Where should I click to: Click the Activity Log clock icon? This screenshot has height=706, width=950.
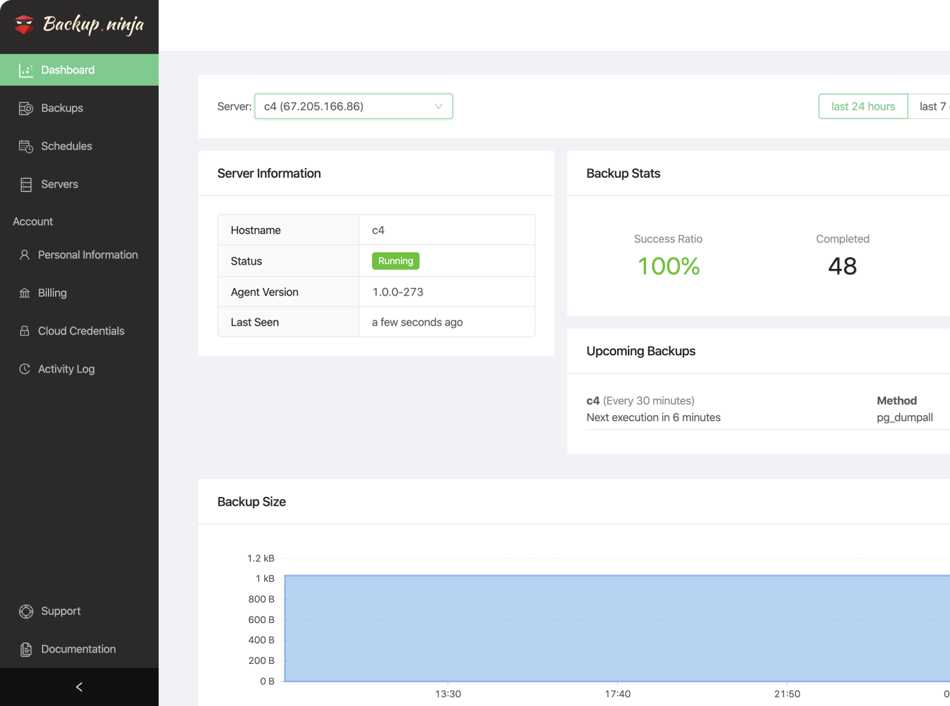(x=25, y=369)
